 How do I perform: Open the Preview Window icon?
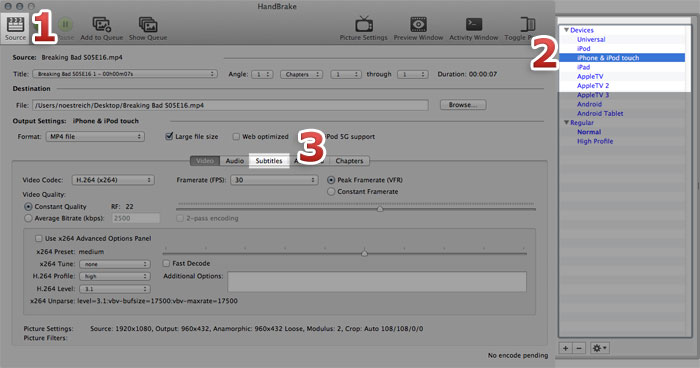[418, 25]
